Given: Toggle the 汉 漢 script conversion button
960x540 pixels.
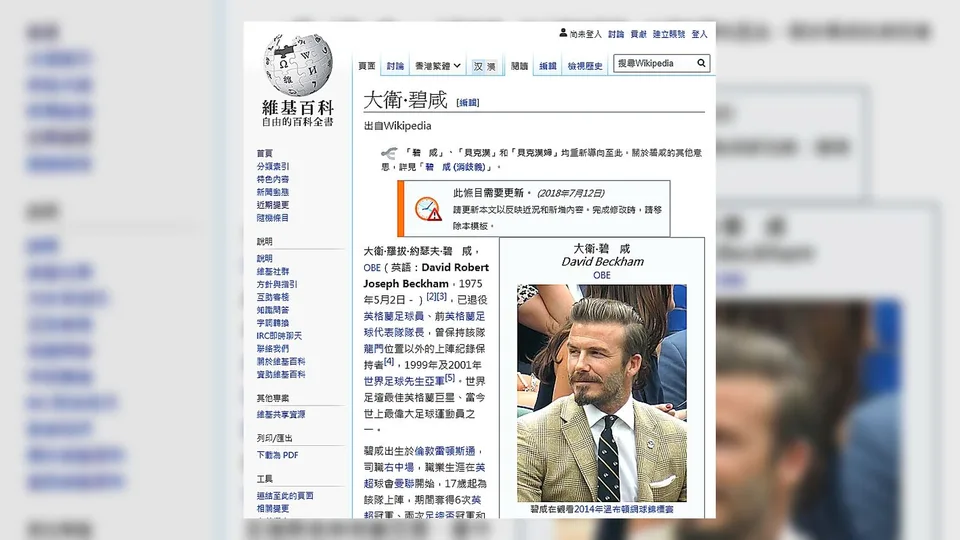Looking at the screenshot, I should (484, 66).
